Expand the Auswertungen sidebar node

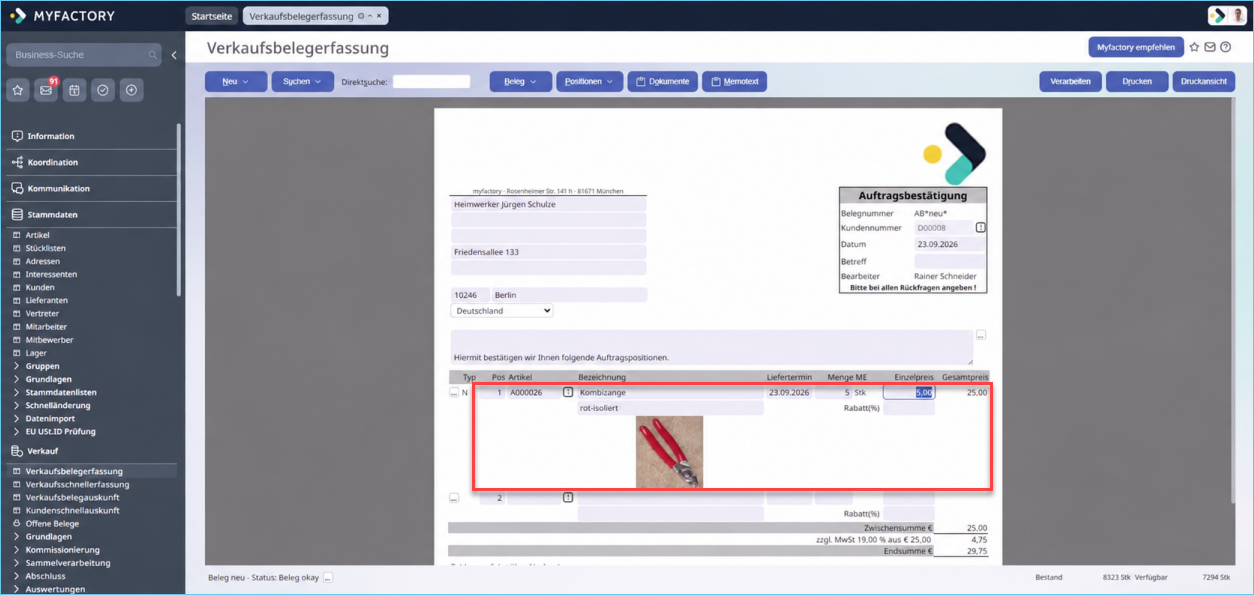[x=55, y=589]
